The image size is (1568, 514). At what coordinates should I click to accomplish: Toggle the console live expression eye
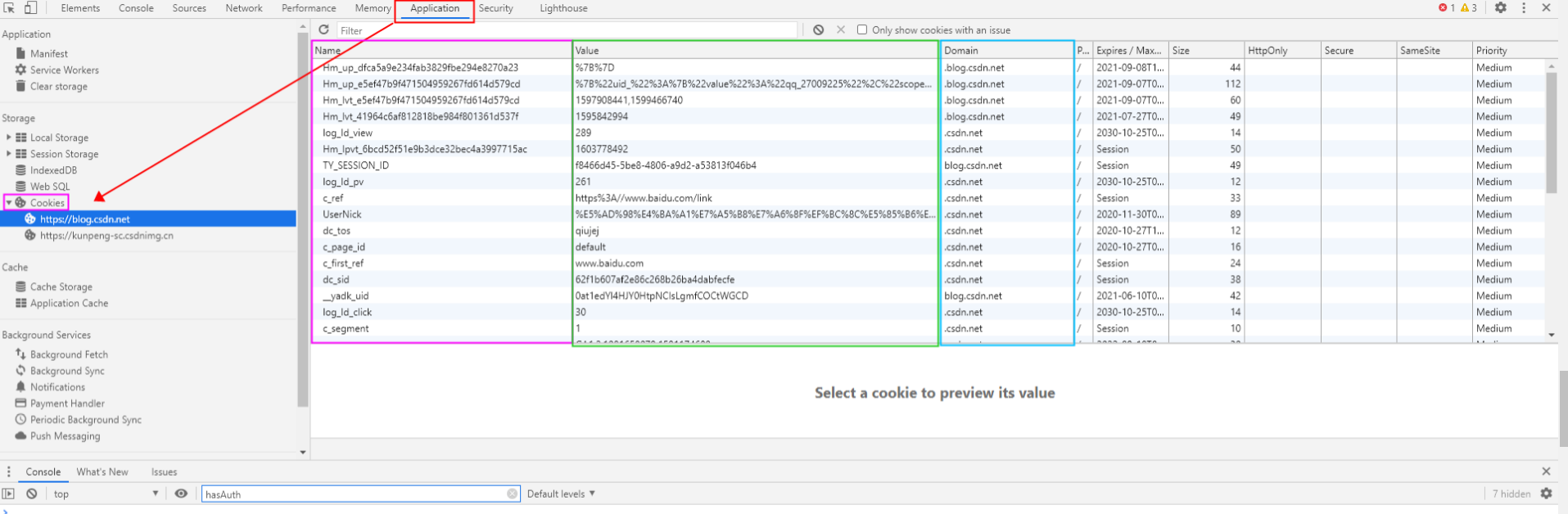181,494
